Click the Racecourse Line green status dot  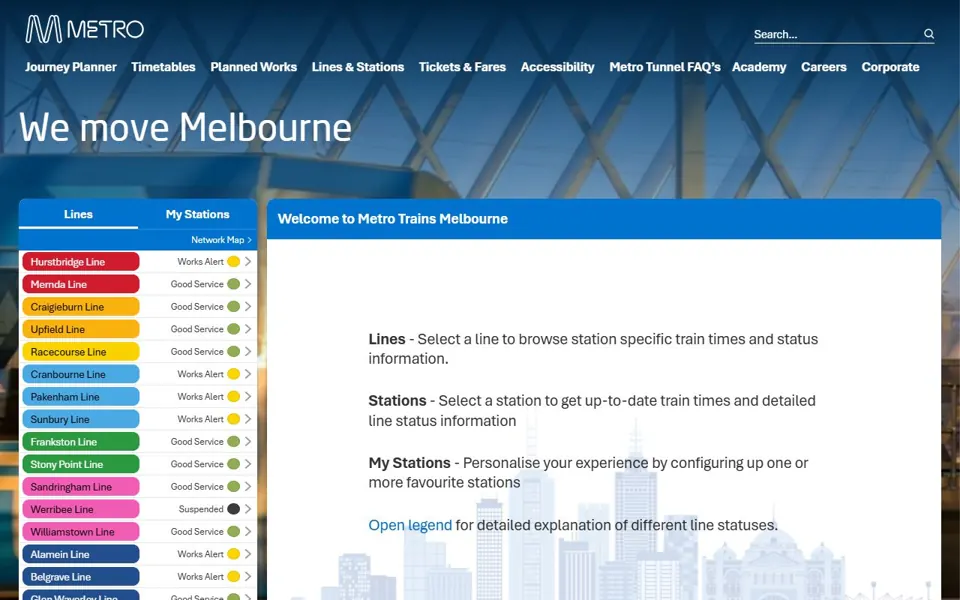(x=233, y=351)
